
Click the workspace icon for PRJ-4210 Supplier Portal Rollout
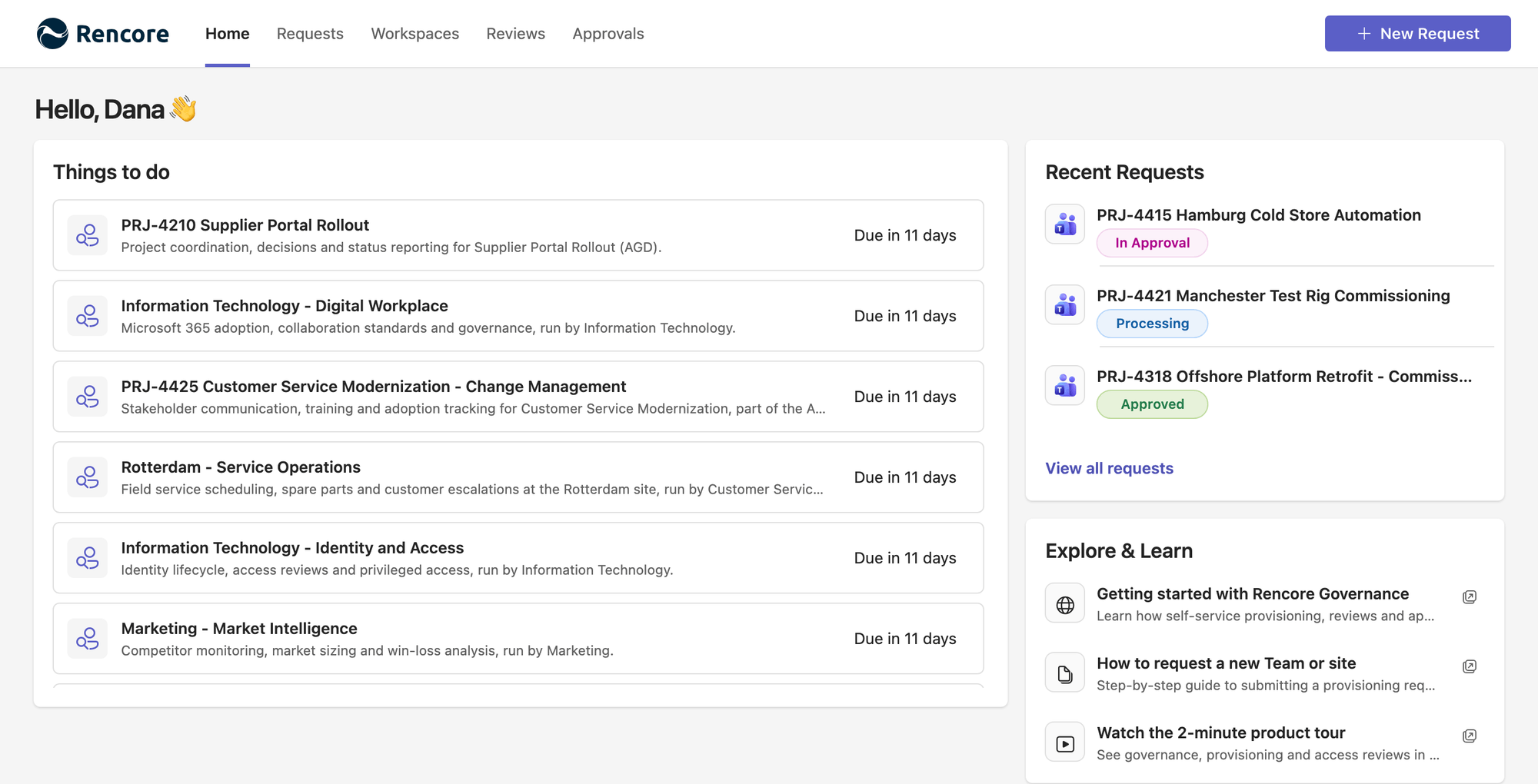[88, 235]
